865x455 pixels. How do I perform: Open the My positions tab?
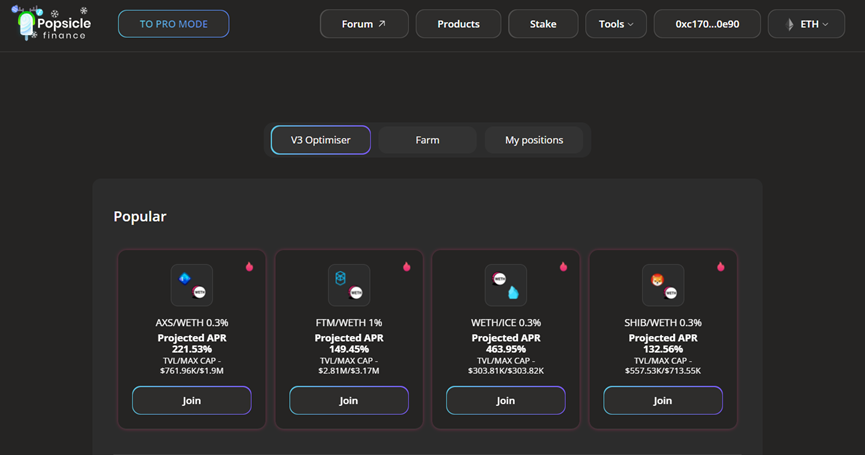(x=534, y=140)
